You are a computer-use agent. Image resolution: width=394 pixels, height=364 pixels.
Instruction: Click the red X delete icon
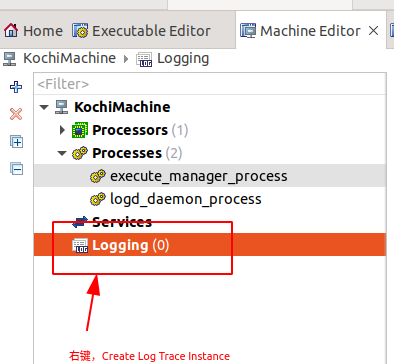(16, 114)
